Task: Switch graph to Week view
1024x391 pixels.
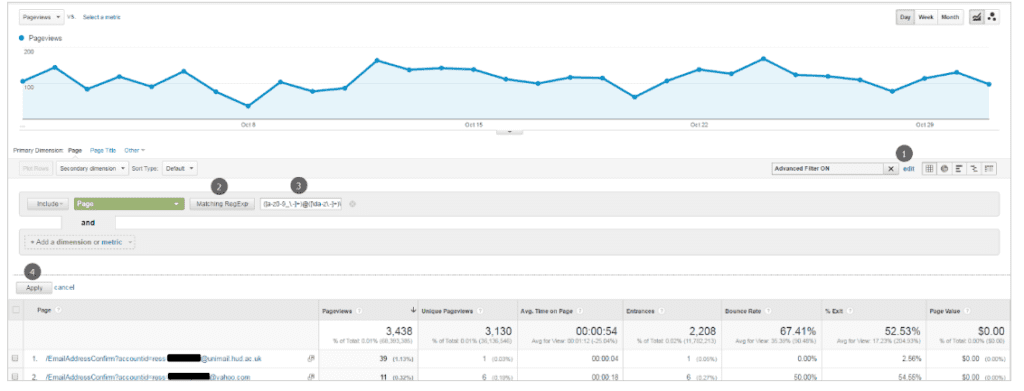Action: pyautogui.click(x=925, y=17)
